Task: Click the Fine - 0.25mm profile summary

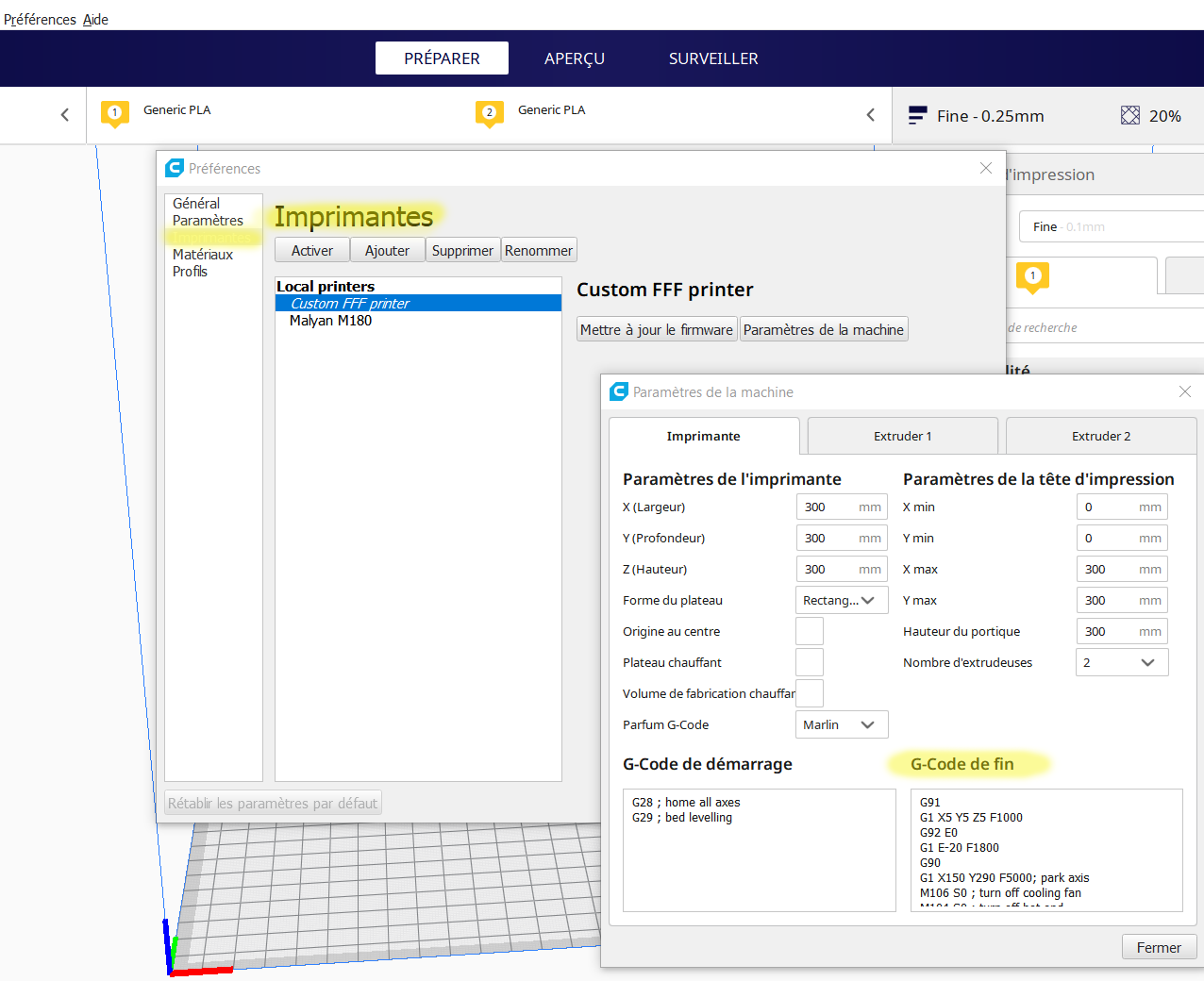Action: point(990,116)
